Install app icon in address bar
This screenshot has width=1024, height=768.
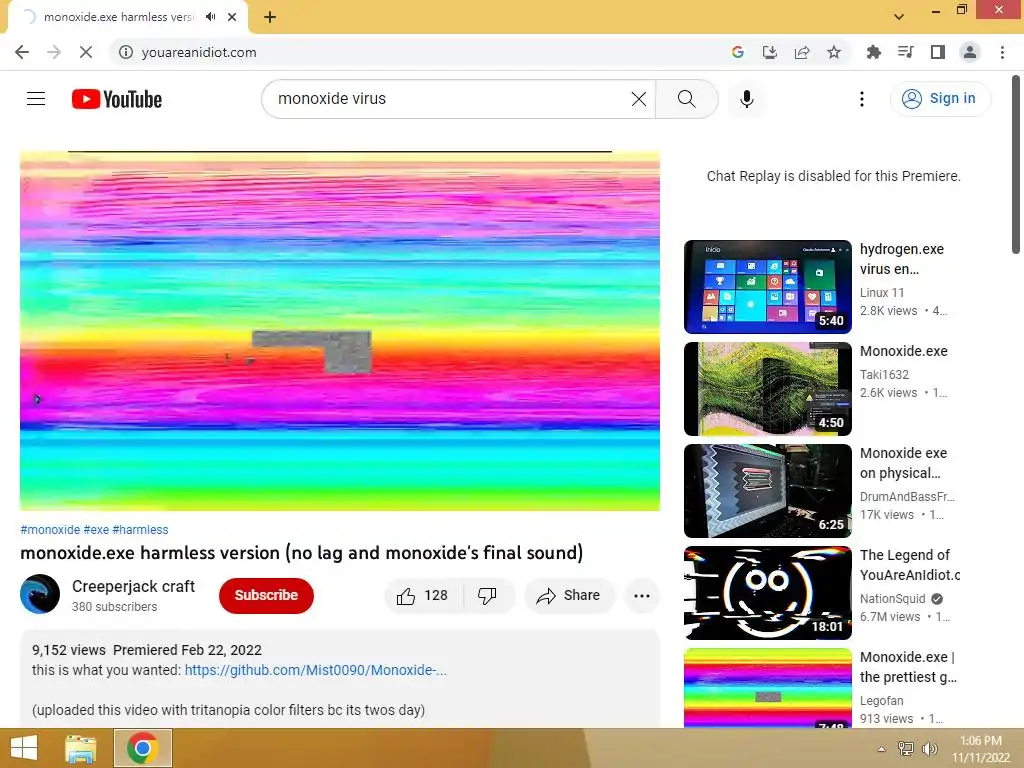point(770,52)
